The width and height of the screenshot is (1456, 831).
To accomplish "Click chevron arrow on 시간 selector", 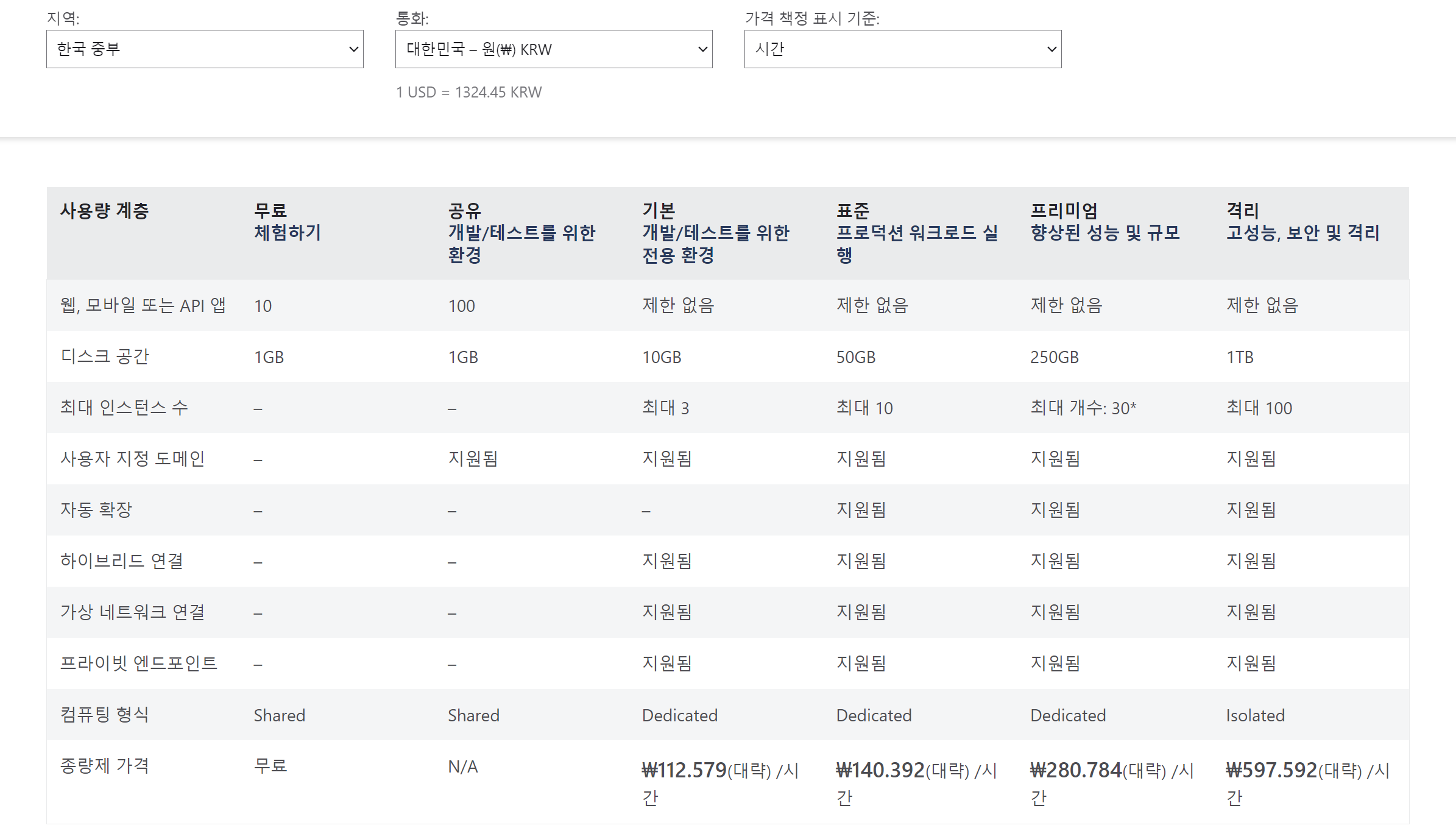I will [x=1051, y=49].
